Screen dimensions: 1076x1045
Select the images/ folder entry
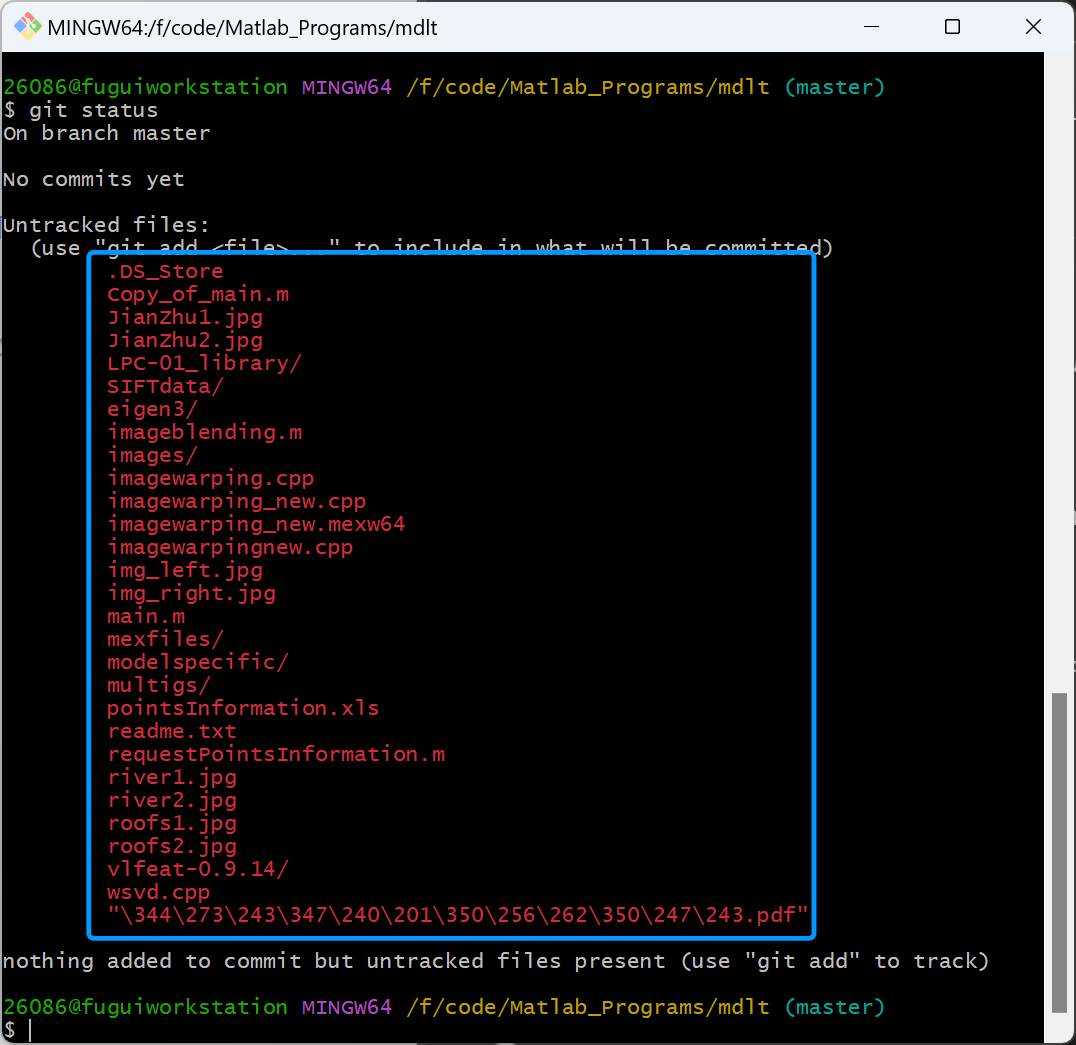[x=152, y=455]
